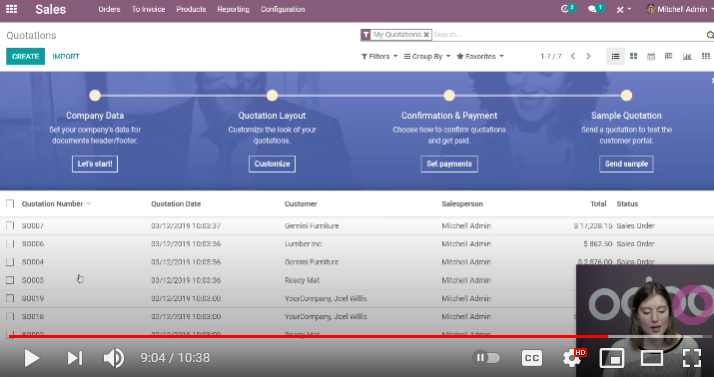Screen dimensions: 714x377
Task: Open the Favorites dropdown
Action: tap(480, 56)
